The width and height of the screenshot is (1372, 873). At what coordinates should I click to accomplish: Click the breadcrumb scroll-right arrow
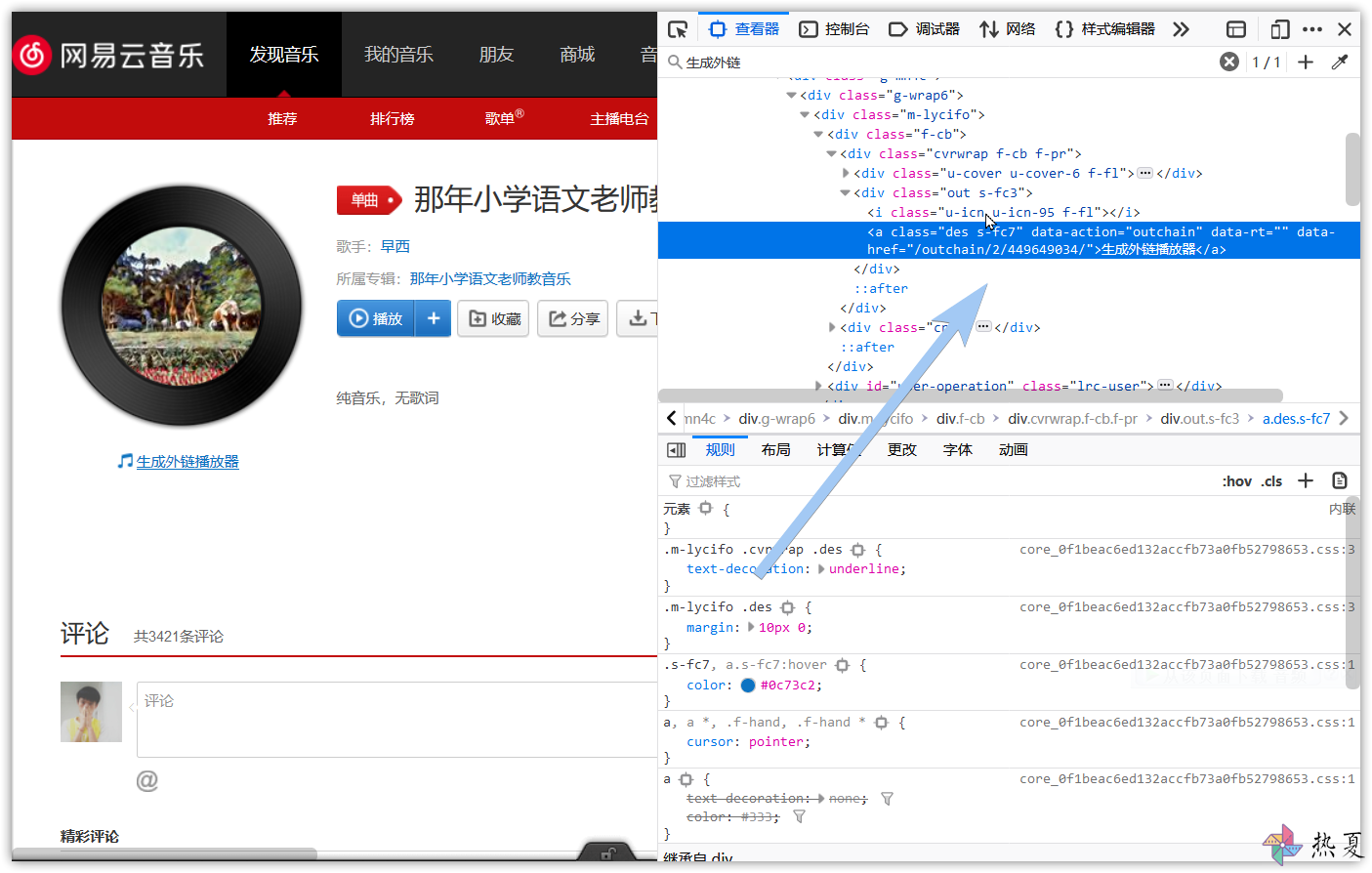click(1344, 419)
